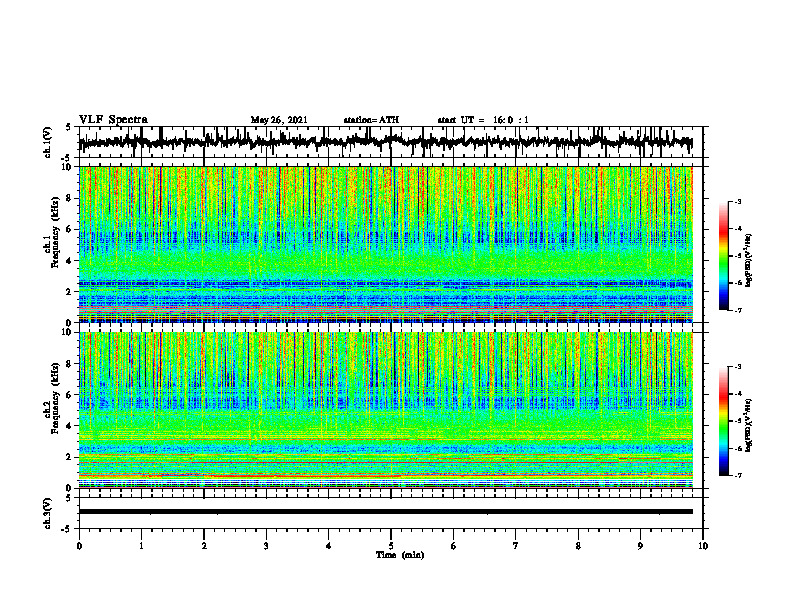Click time axis tick label "8"
Screen dimensions: 792x612
578,546
